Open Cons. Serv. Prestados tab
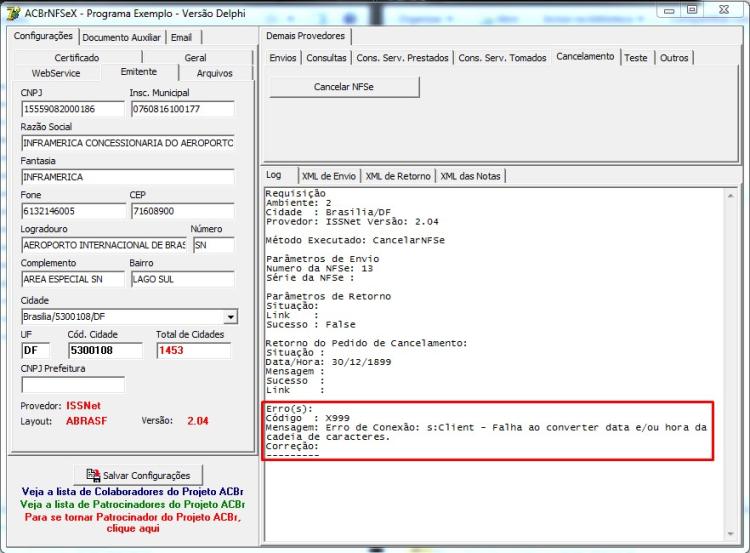Screen dimensions: 750x553 pyautogui.click(x=402, y=58)
